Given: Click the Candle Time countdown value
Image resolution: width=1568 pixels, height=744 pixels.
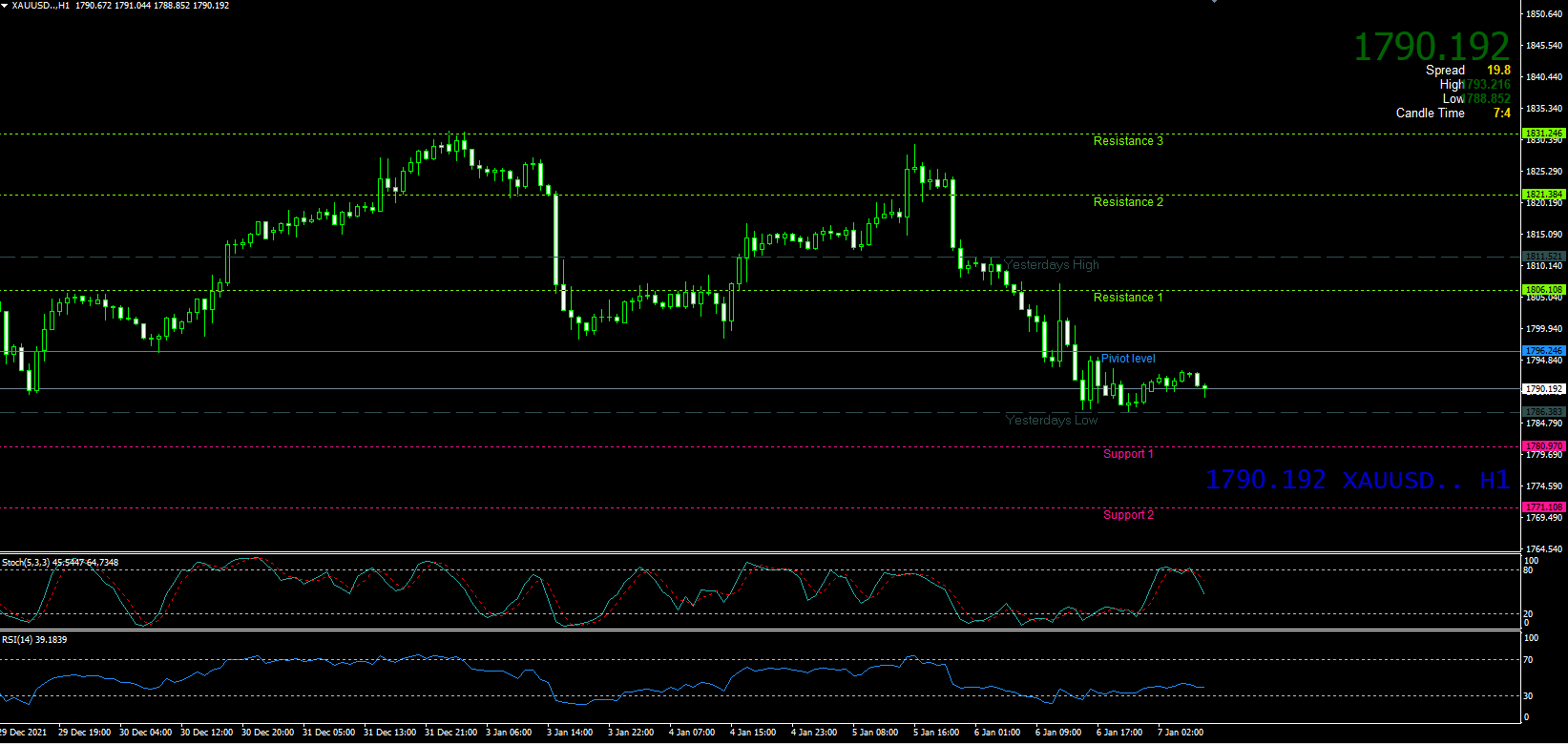Looking at the screenshot, I should click(x=1501, y=114).
